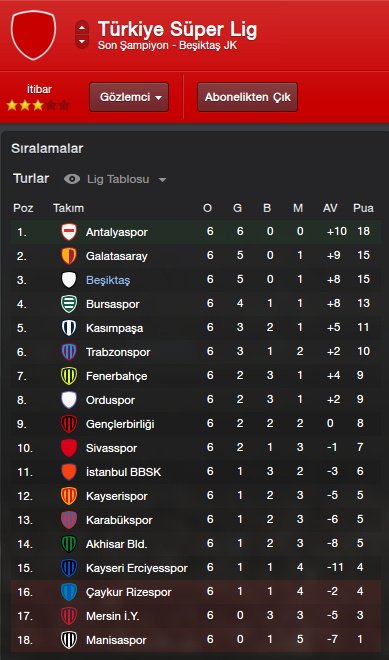The width and height of the screenshot is (389, 660).
Task: Click the Trabzonspor club badge
Action: [x=69, y=352]
